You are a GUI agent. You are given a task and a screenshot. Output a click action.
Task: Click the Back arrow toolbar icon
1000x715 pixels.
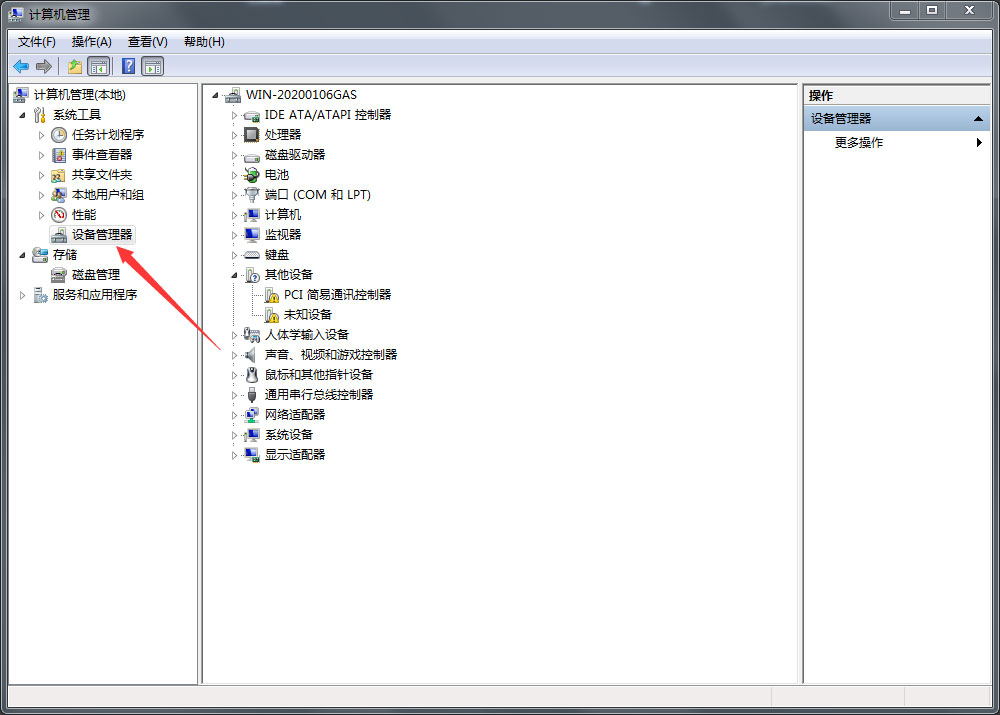click(x=21, y=66)
